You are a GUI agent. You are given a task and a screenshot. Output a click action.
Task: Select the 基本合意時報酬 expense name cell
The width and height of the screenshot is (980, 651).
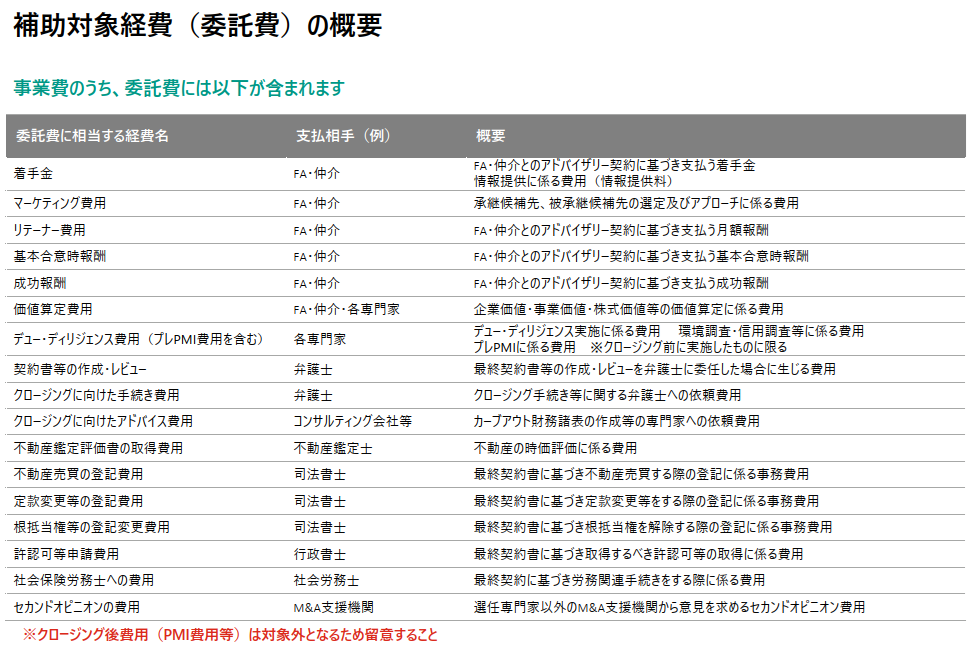click(59, 257)
